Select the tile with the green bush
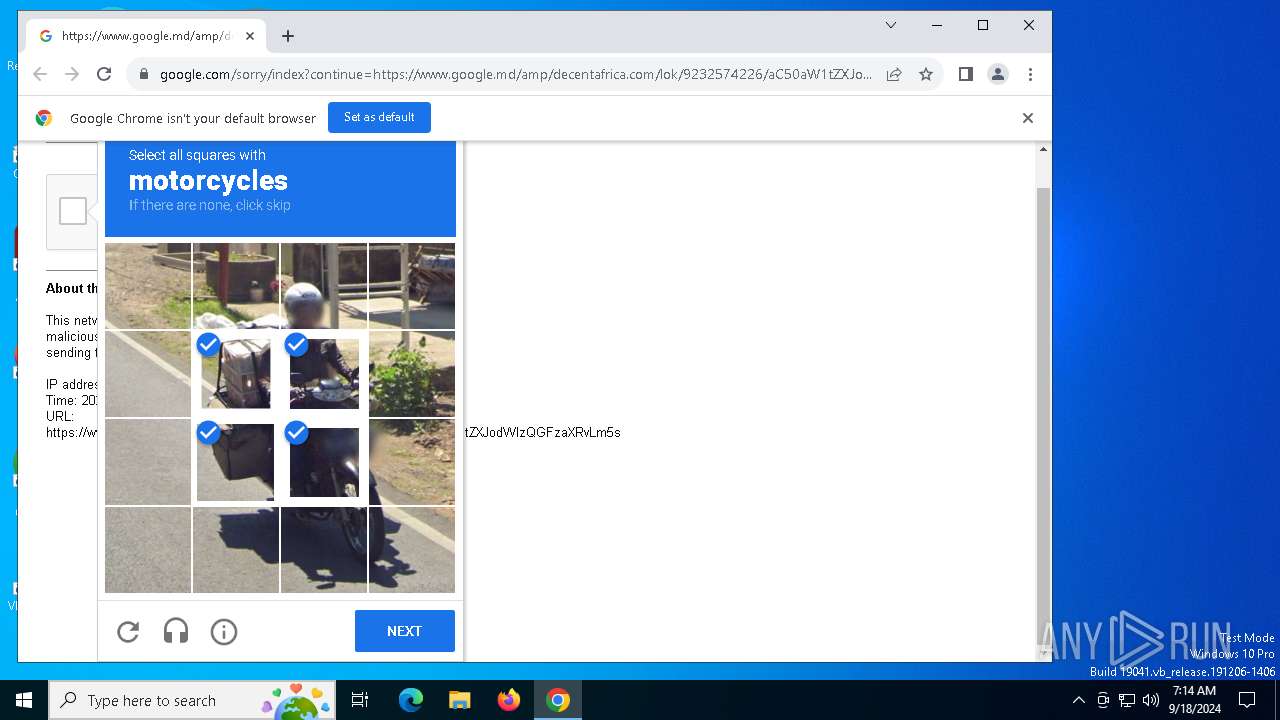The image size is (1280, 720). [x=412, y=374]
